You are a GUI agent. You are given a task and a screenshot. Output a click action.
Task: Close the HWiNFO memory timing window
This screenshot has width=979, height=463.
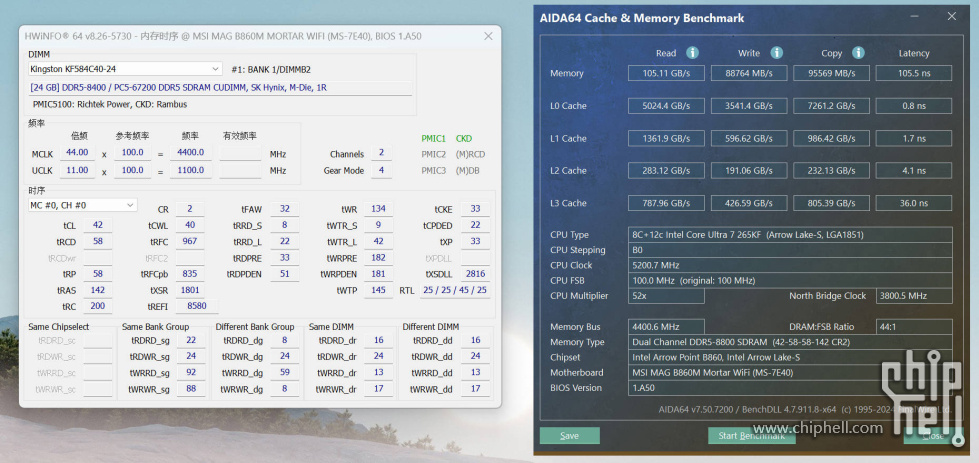[488, 36]
